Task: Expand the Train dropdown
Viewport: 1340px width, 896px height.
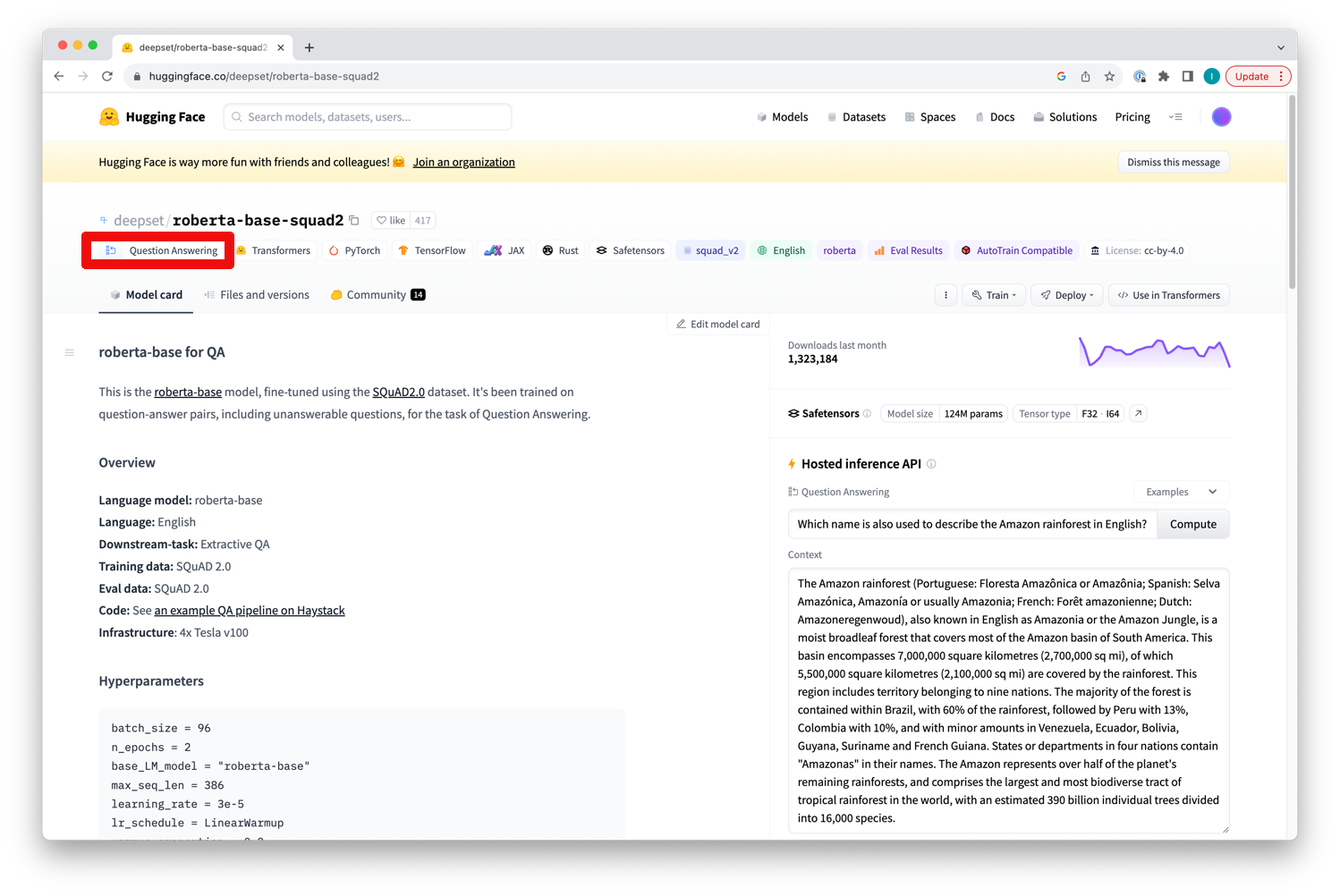Action: coord(994,295)
